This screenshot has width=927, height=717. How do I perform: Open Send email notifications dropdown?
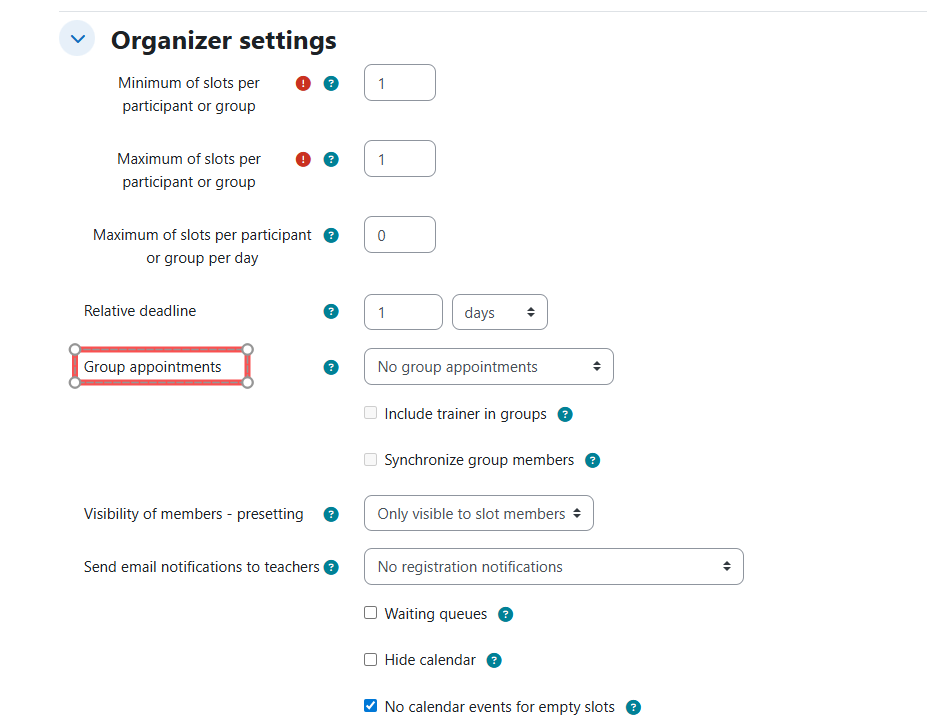(553, 566)
